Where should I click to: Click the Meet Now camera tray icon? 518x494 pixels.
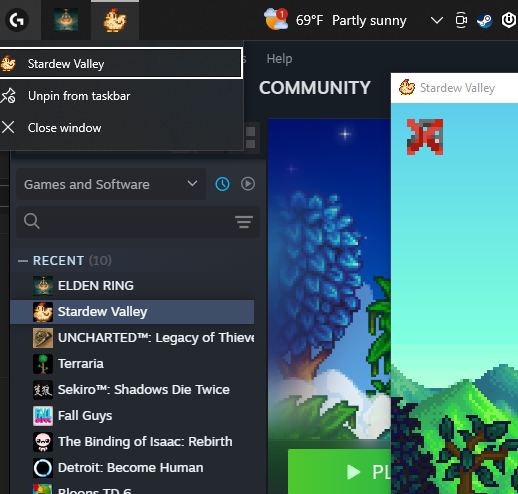coord(461,20)
